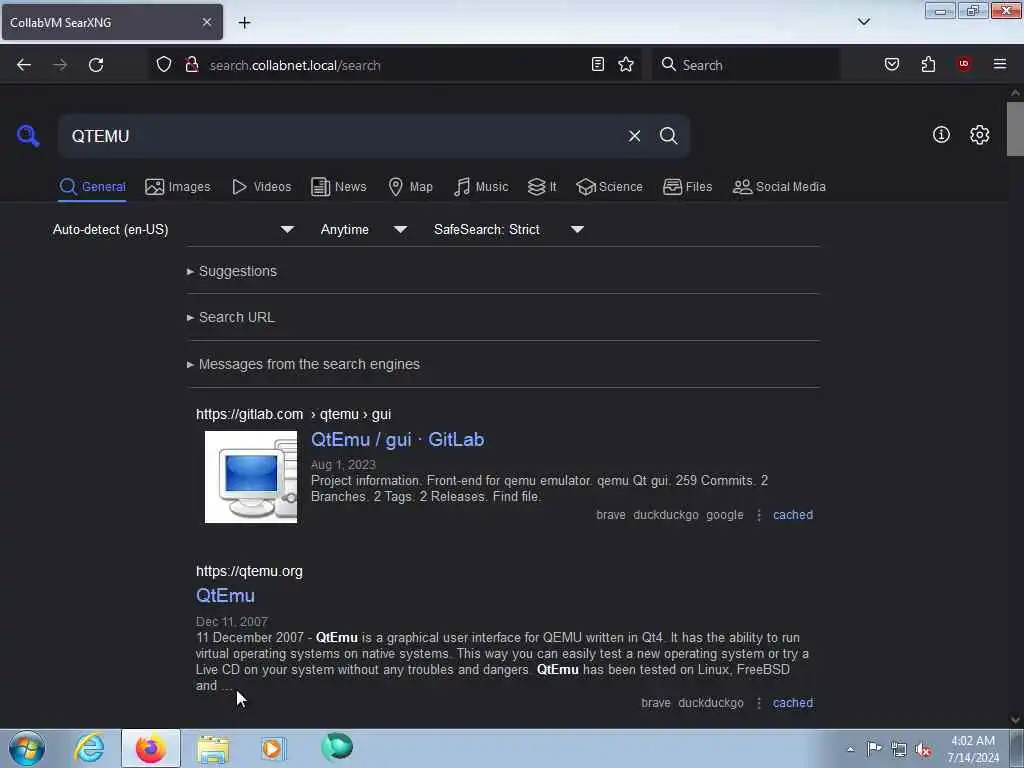Click 'google' engine label on GitLab result

tap(725, 515)
